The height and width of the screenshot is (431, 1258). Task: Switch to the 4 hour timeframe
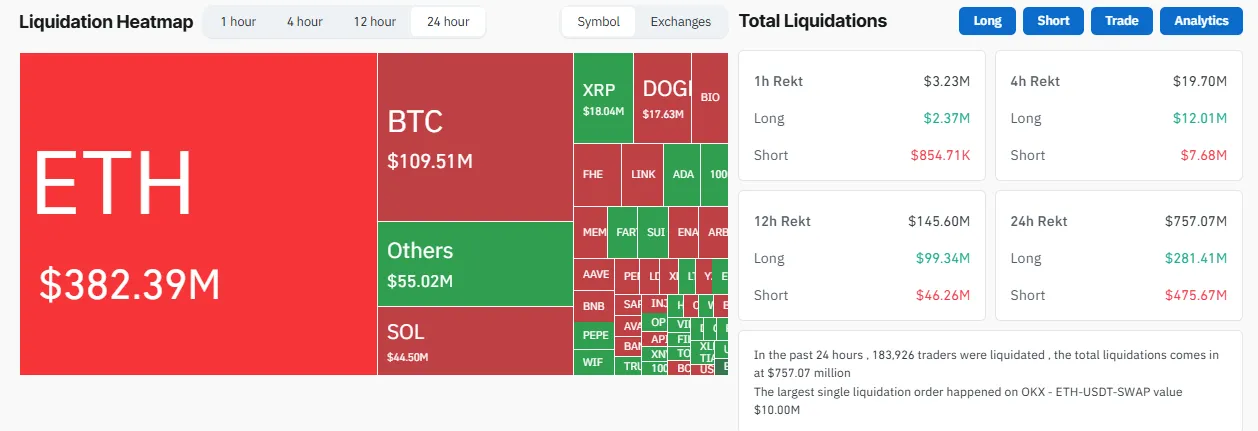304,21
